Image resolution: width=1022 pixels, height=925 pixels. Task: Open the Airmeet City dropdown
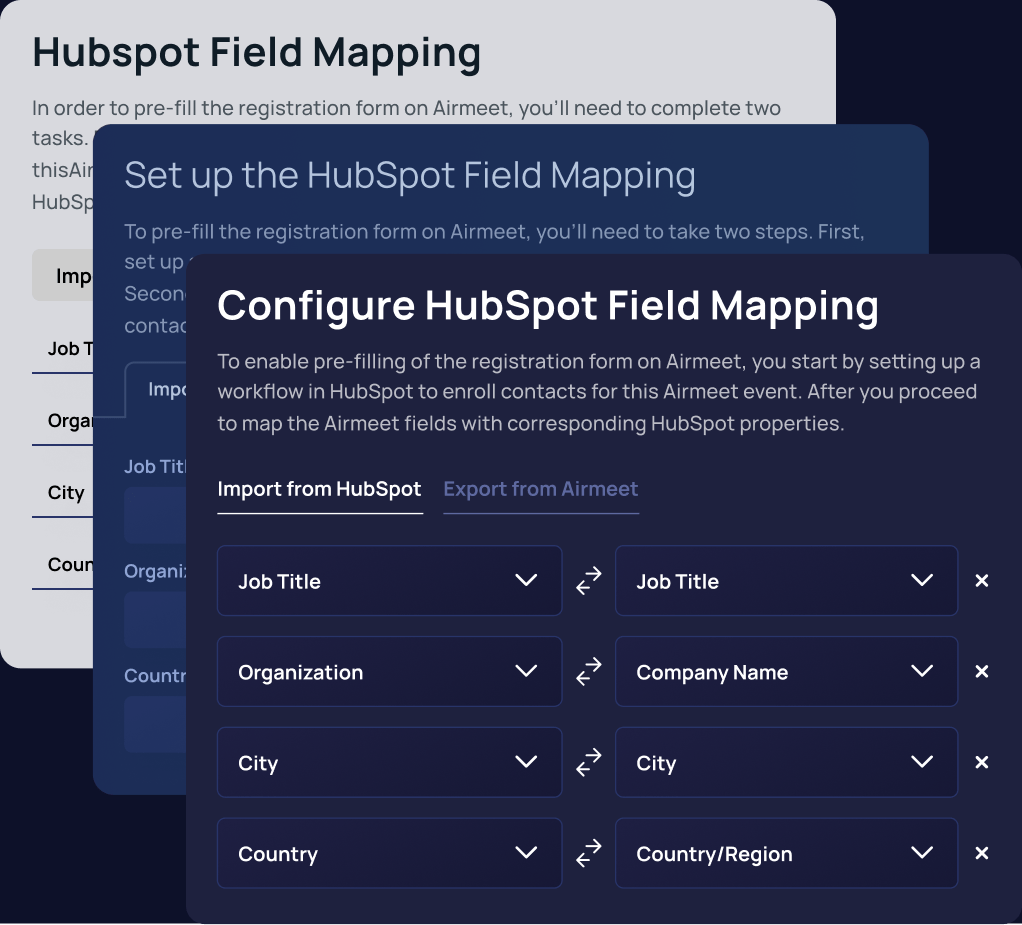(x=390, y=762)
